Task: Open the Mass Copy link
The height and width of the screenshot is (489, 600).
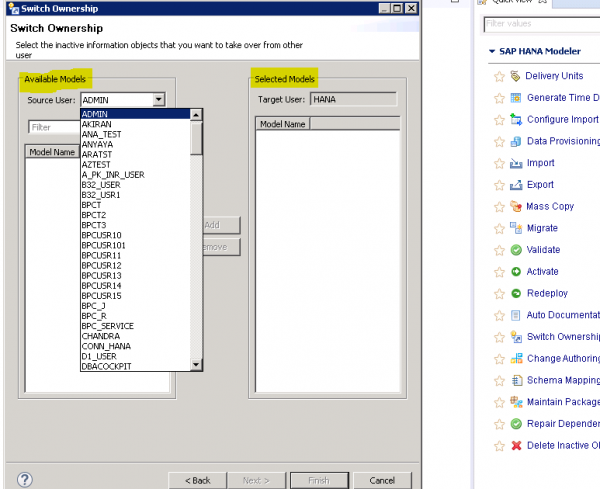Action: (x=550, y=206)
